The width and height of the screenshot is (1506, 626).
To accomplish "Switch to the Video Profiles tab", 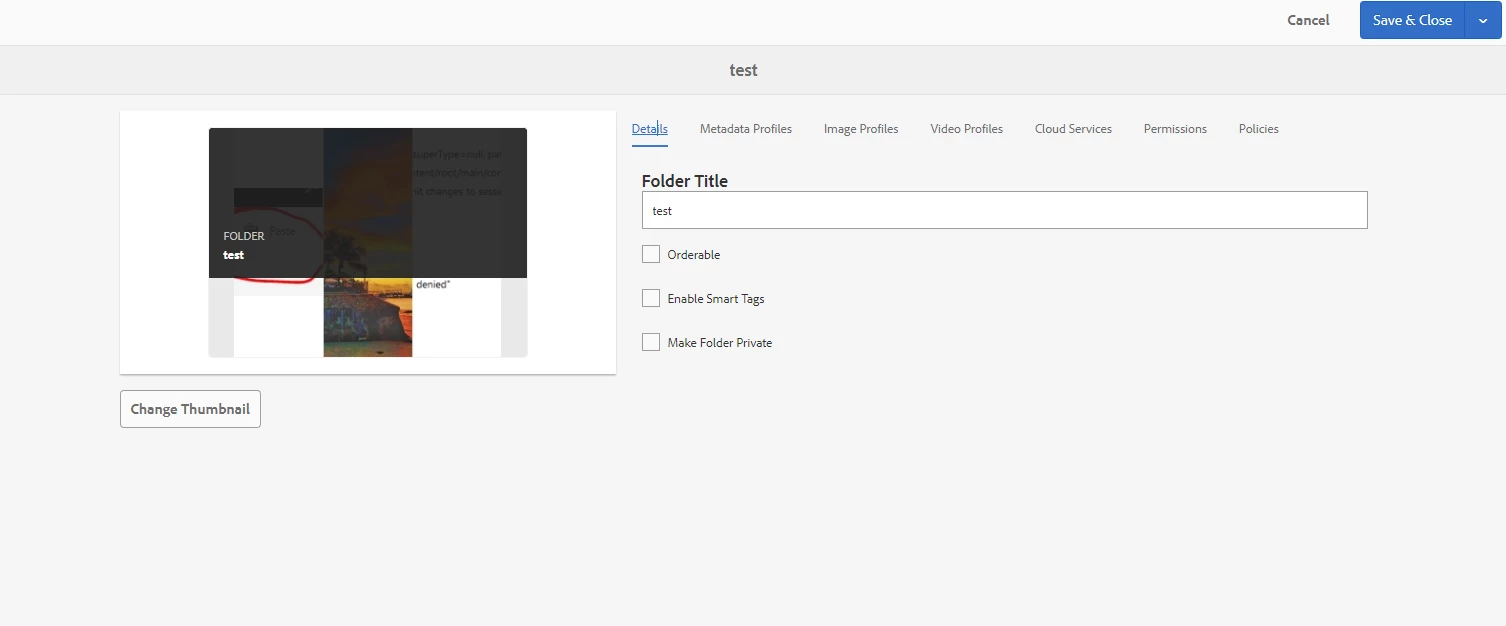I will tap(967, 129).
